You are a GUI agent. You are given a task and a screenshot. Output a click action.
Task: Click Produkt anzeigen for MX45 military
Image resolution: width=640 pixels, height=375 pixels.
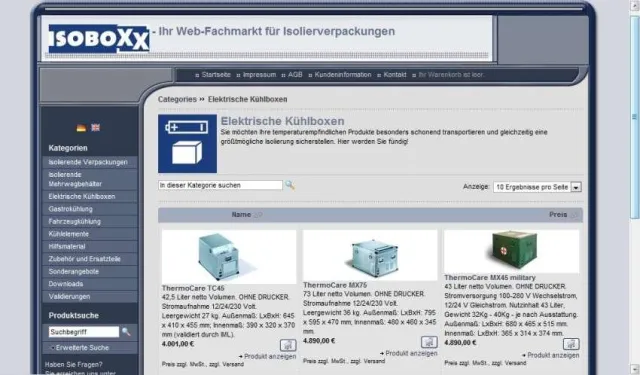[x=553, y=355]
